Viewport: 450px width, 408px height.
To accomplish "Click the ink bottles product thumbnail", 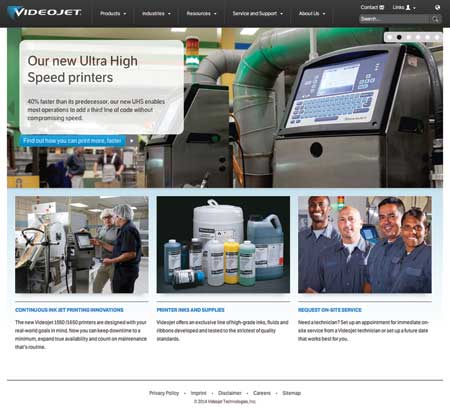I will [223, 244].
